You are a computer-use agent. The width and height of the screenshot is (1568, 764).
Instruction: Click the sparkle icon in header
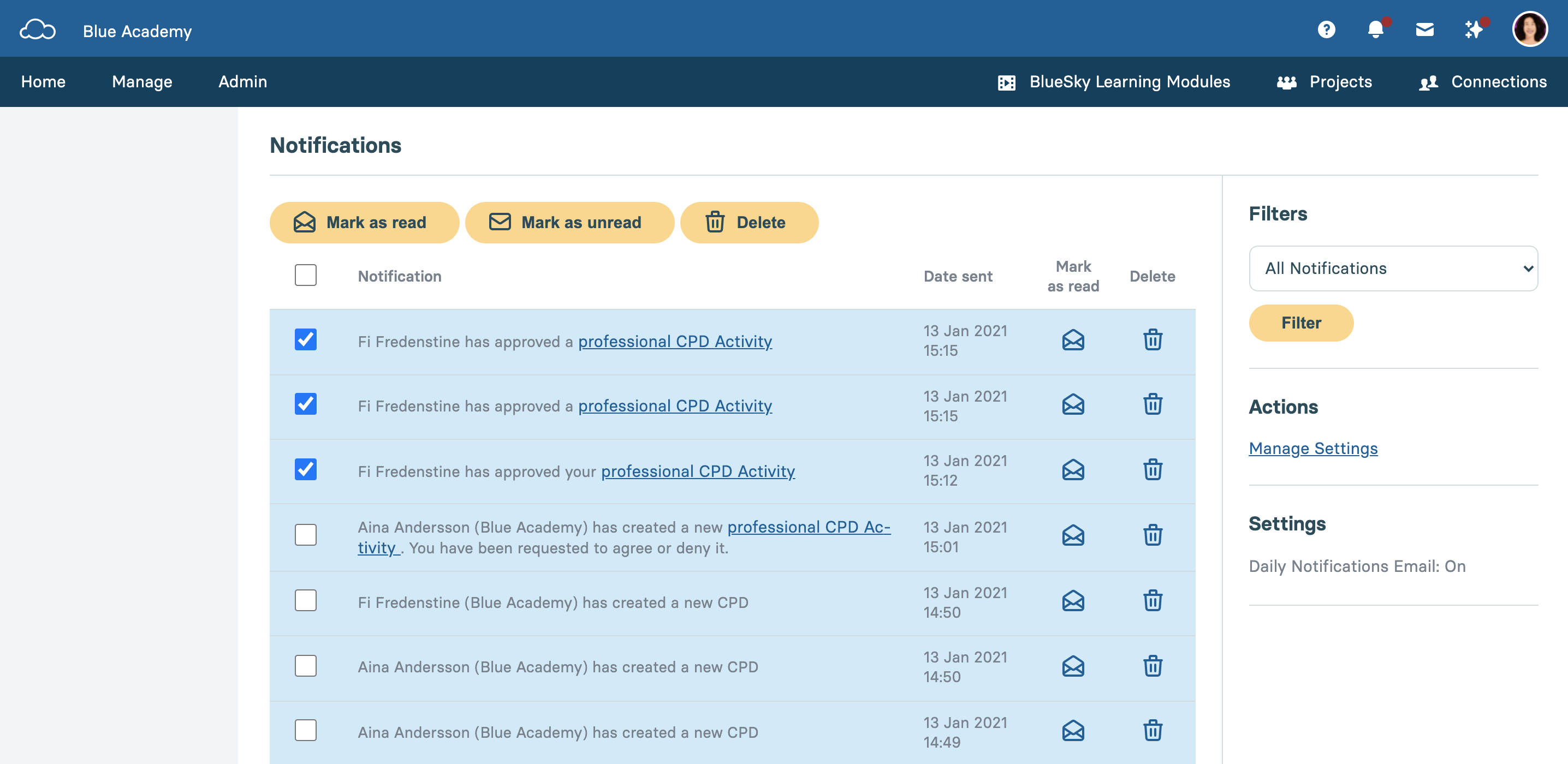tap(1473, 29)
